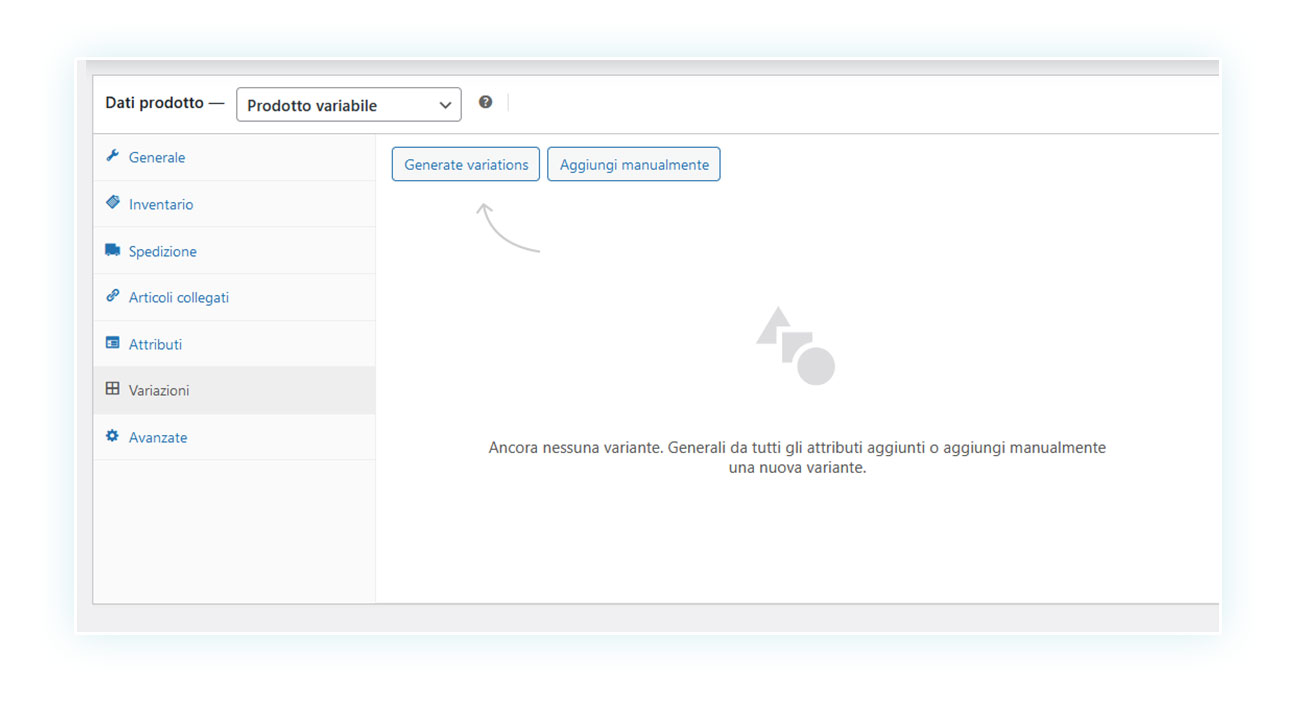Open the Generale tab
1300x719 pixels.
(x=234, y=157)
